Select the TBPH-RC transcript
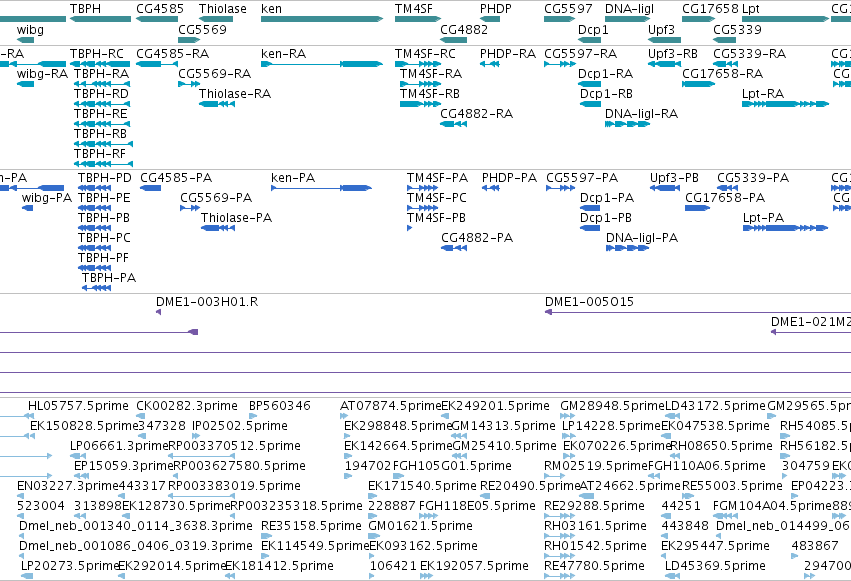The image size is (851, 581). [100, 64]
